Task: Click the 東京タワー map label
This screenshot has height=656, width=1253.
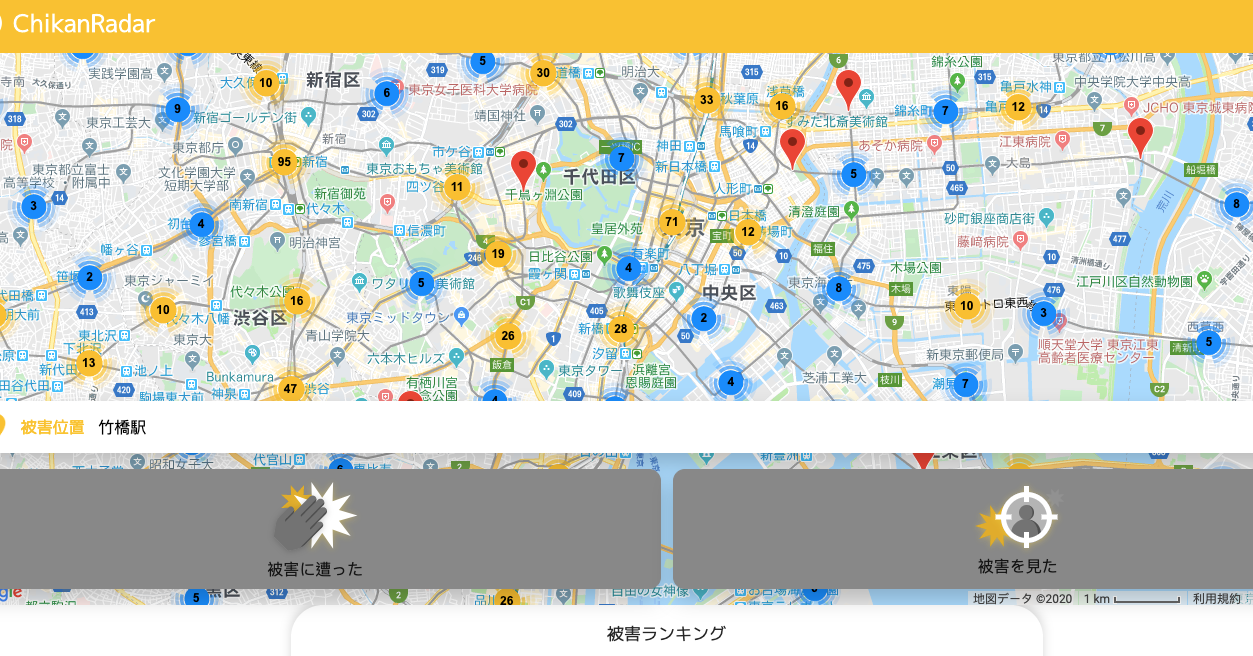Action: [591, 370]
